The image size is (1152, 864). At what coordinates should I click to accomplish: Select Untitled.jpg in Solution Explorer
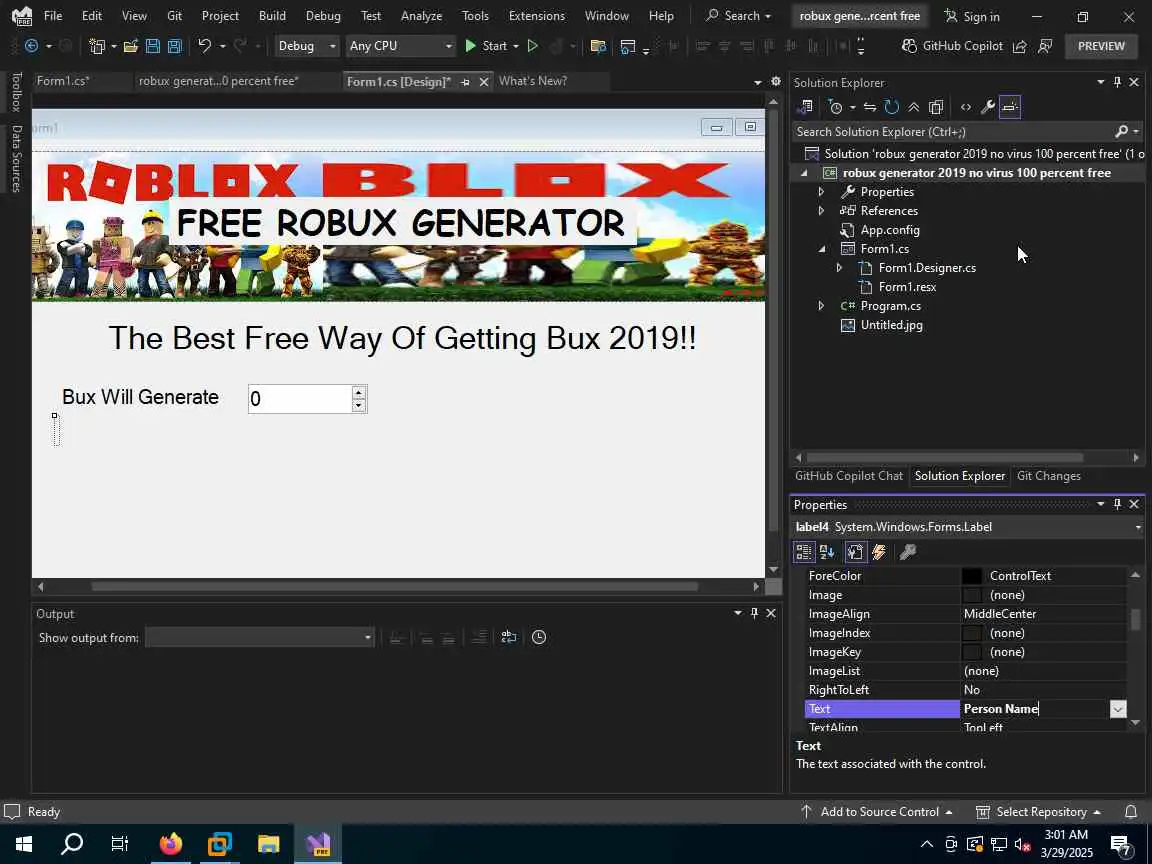point(891,325)
